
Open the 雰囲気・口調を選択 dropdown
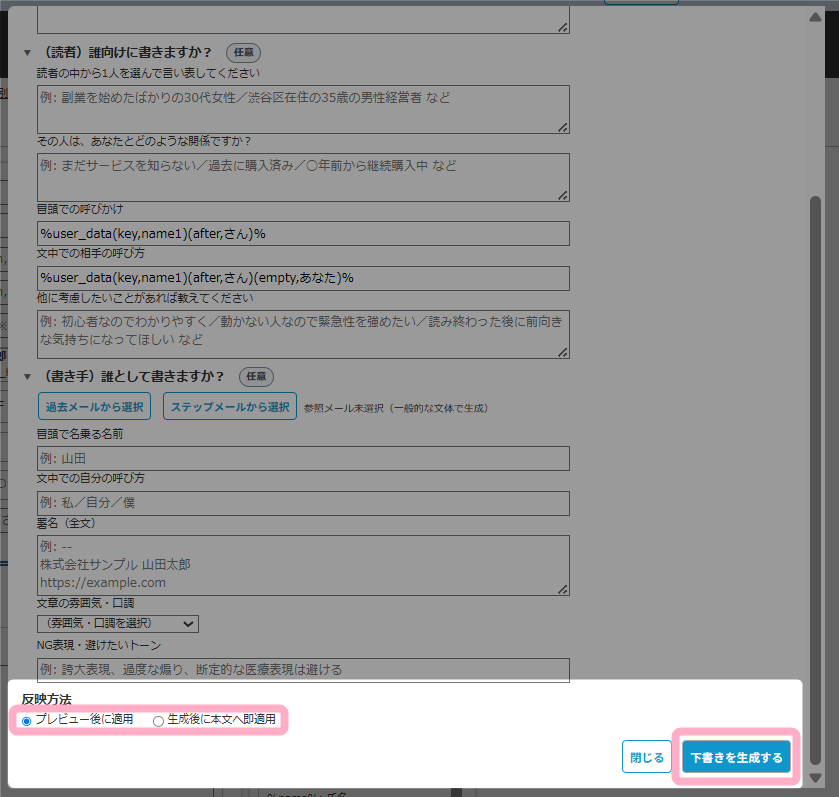click(117, 624)
